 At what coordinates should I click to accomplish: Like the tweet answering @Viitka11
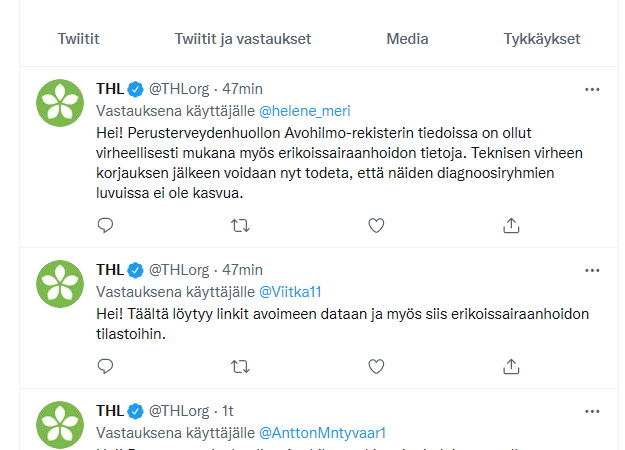[x=376, y=366]
